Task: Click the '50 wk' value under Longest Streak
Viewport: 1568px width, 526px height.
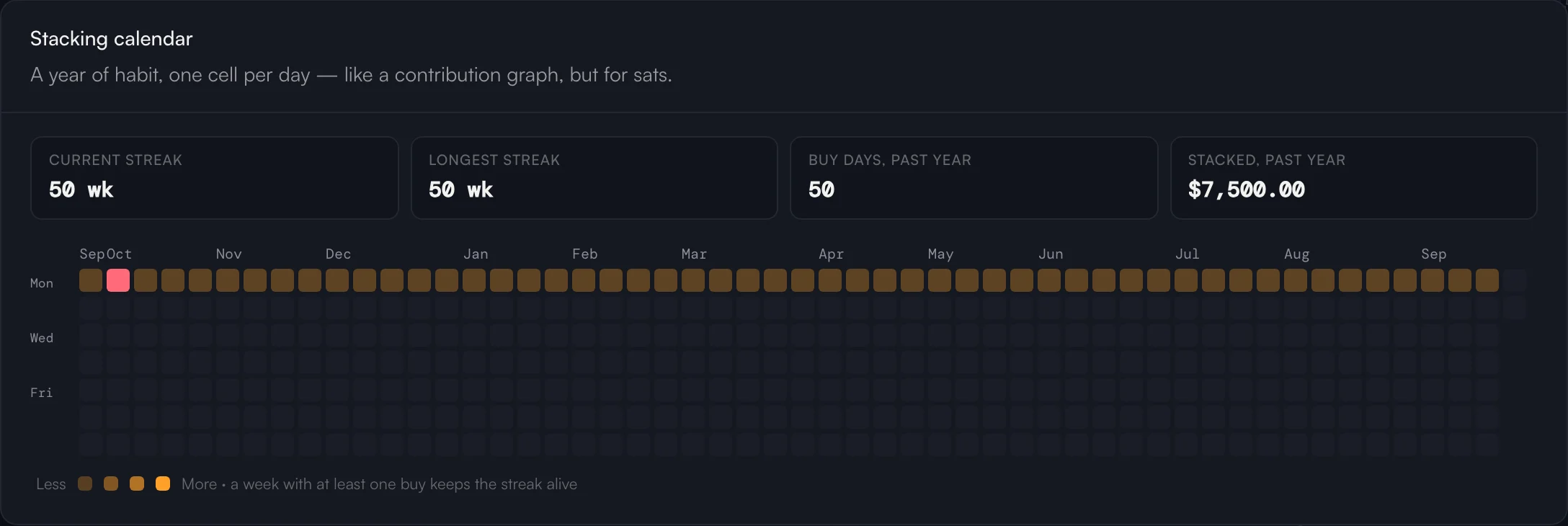Action: pyautogui.click(x=461, y=190)
